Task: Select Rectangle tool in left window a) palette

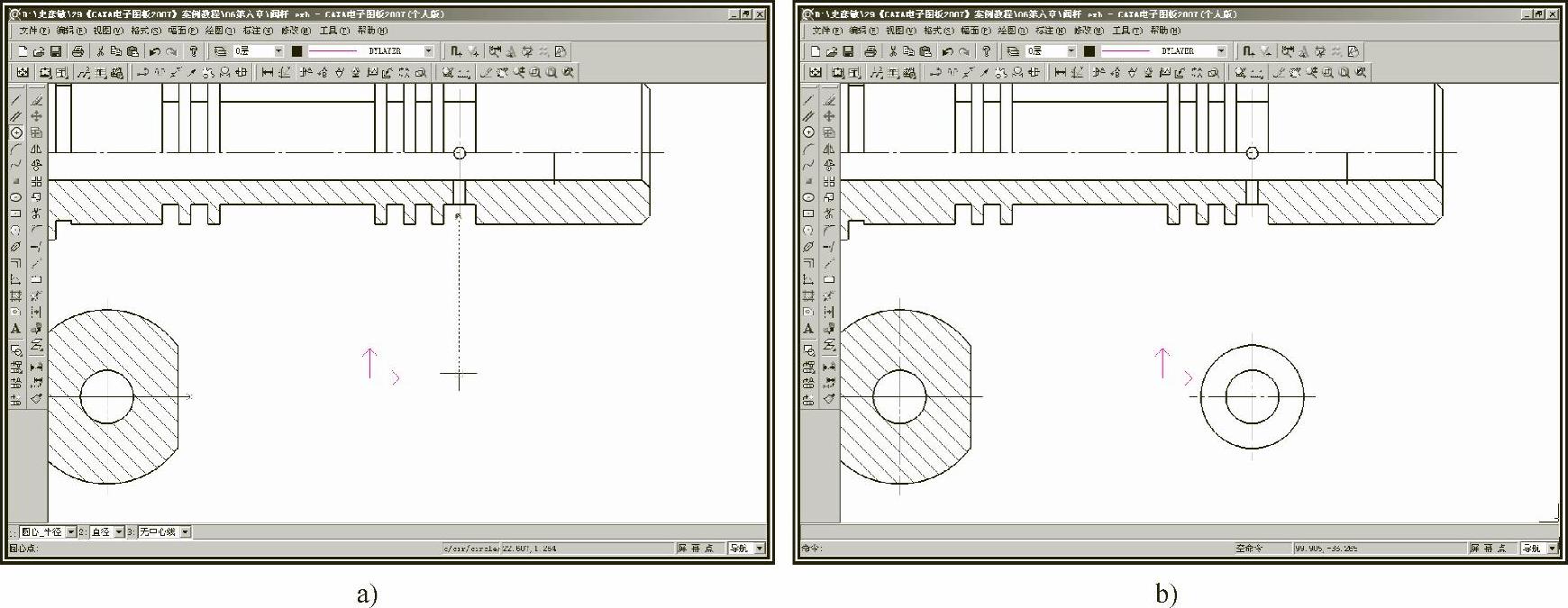Action: pyautogui.click(x=16, y=213)
